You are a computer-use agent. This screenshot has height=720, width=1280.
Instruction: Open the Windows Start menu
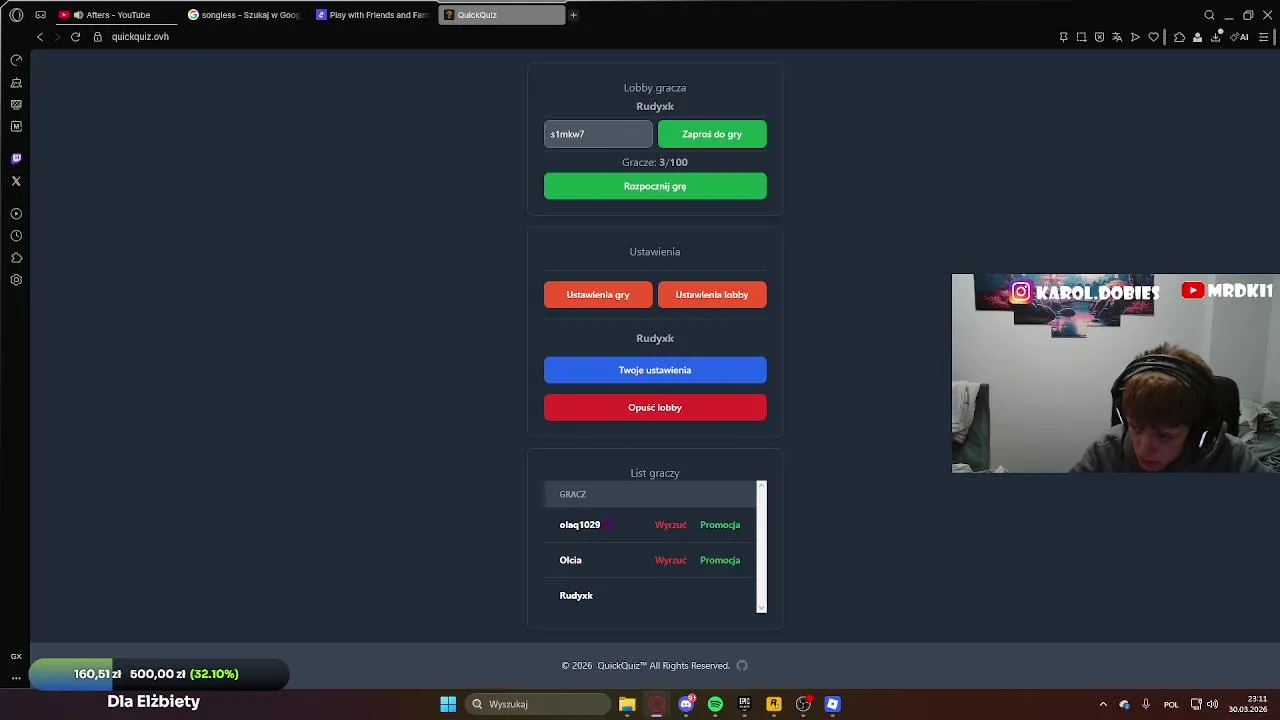[x=448, y=704]
